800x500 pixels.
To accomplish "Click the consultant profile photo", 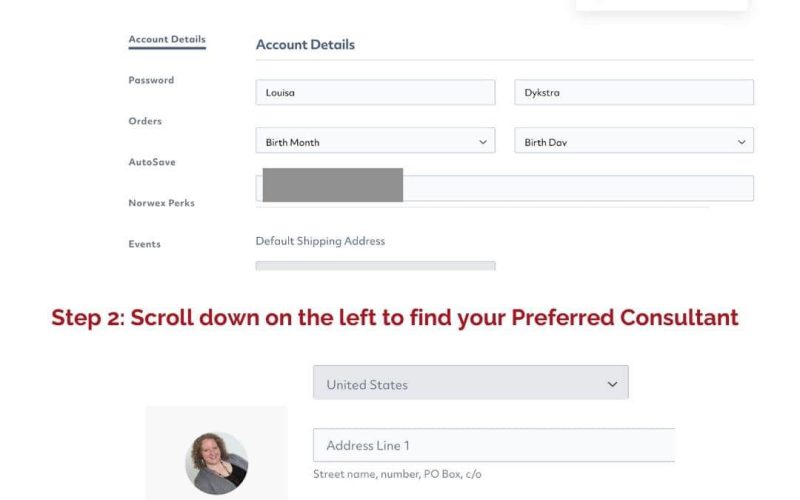I will click(216, 463).
